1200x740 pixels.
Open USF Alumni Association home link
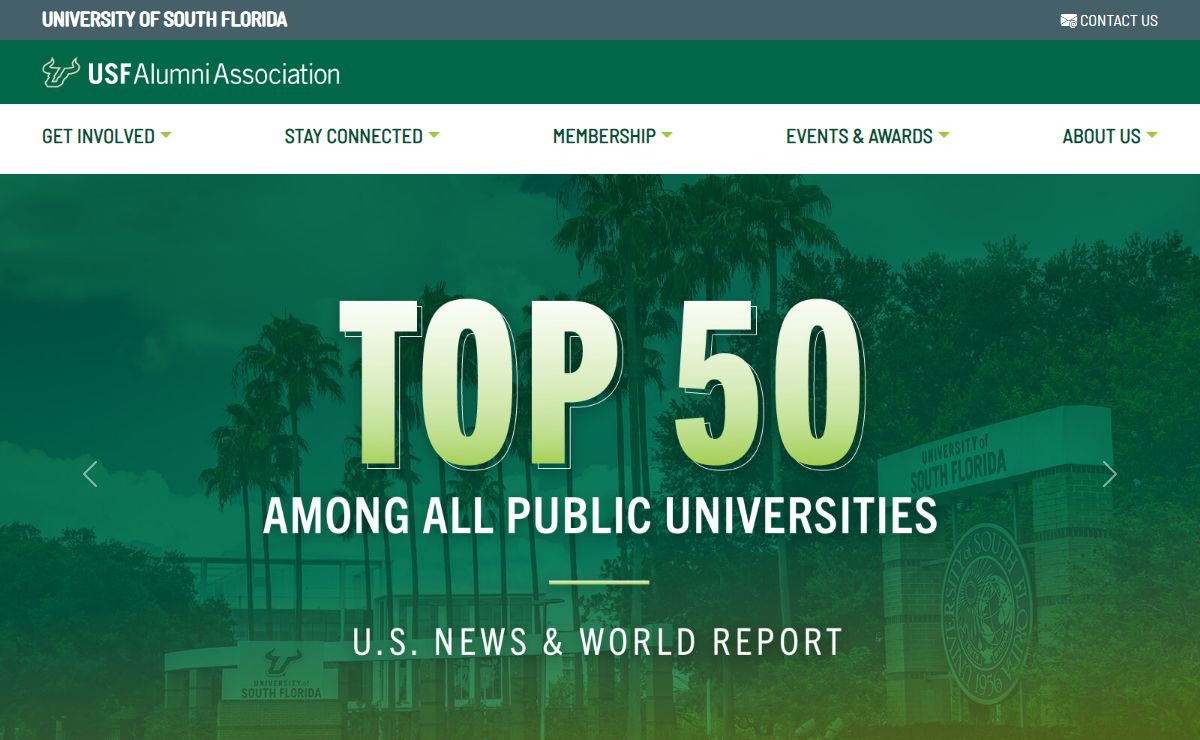[191, 73]
